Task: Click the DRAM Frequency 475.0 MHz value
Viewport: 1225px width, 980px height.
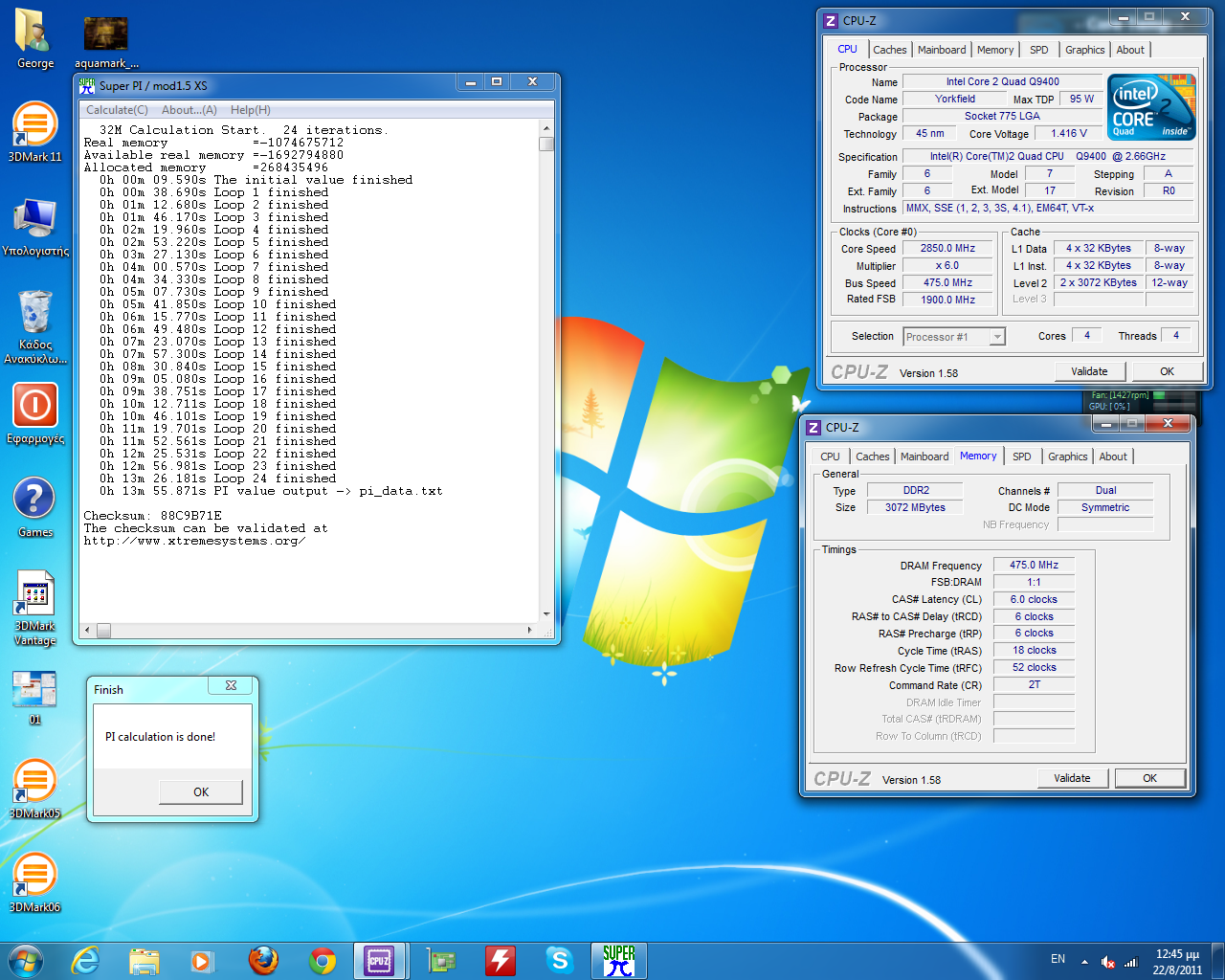Action: [x=1034, y=565]
